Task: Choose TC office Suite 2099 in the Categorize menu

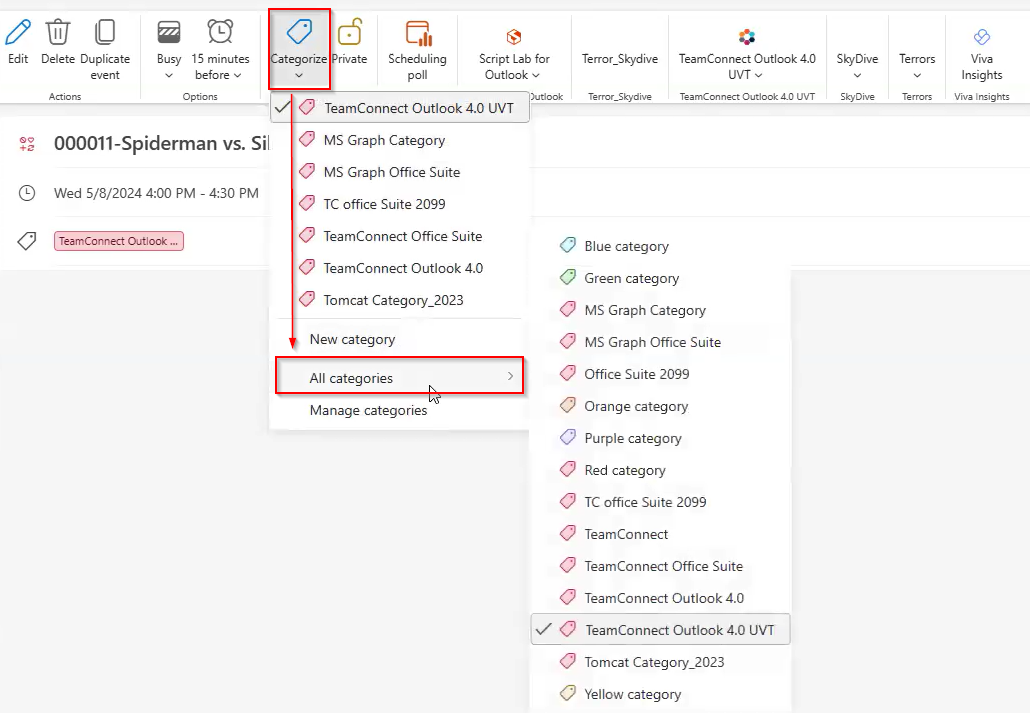Action: coord(400,204)
